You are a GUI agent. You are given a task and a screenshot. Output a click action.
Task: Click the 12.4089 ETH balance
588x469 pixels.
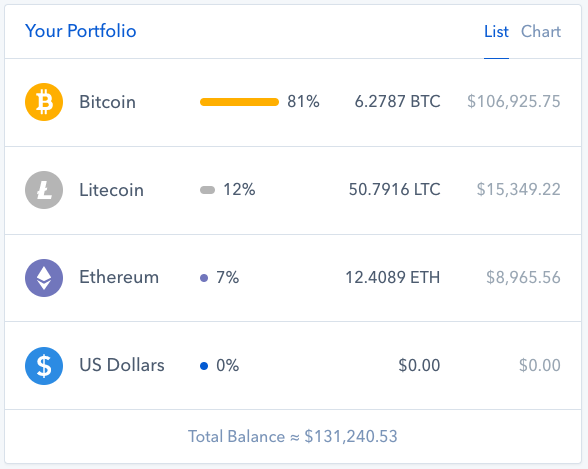(x=392, y=277)
